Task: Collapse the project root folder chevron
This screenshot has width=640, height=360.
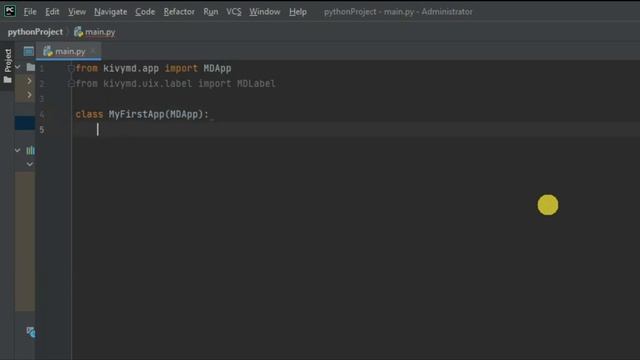Action: 18,67
